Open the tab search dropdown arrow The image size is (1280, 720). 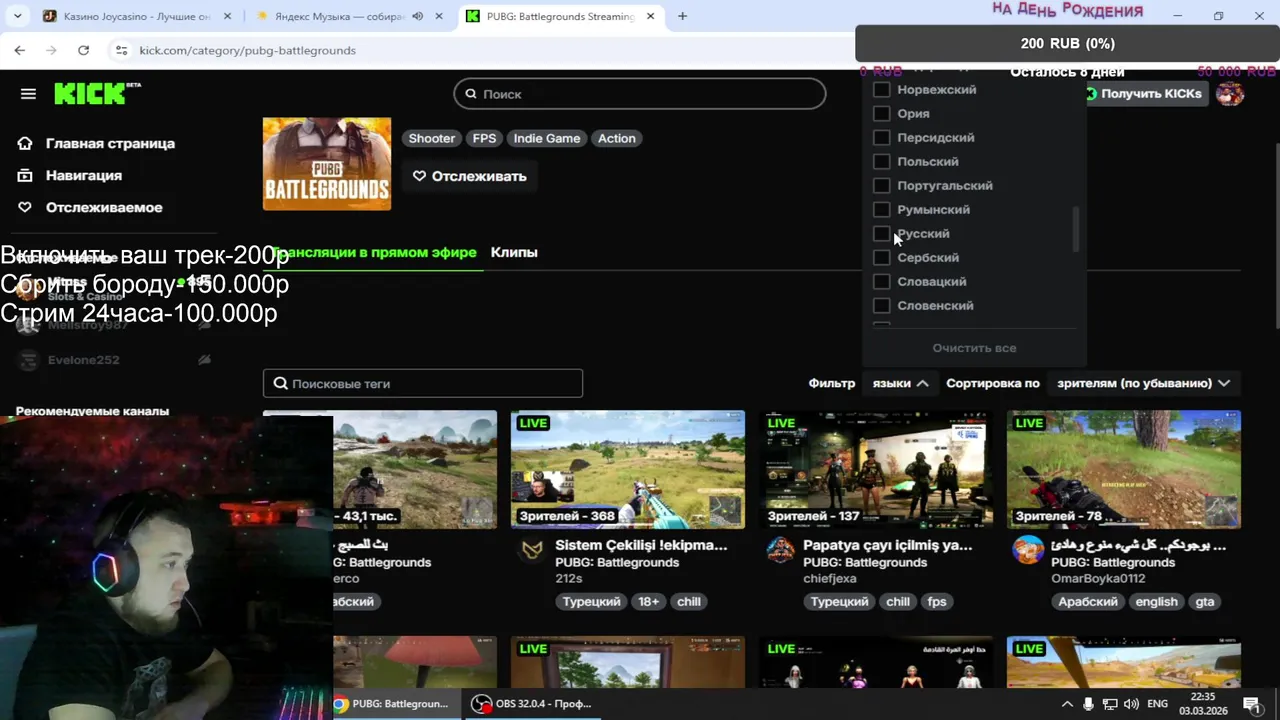coord(17,16)
